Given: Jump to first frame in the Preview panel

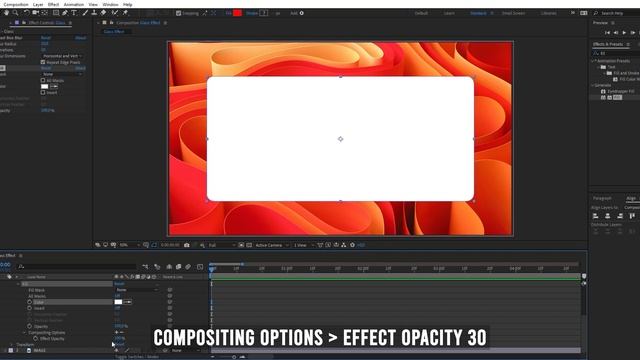Looking at the screenshot, I should pyautogui.click(x=607, y=33).
